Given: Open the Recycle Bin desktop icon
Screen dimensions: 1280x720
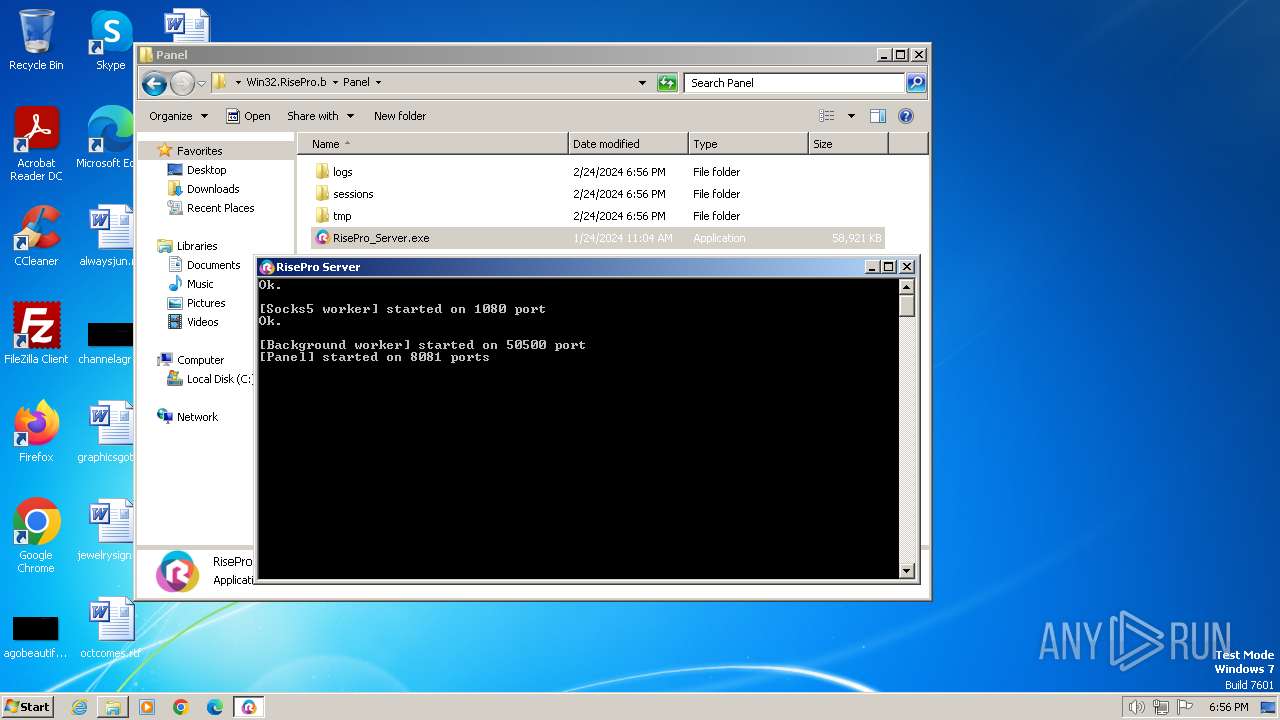Looking at the screenshot, I should [x=36, y=40].
